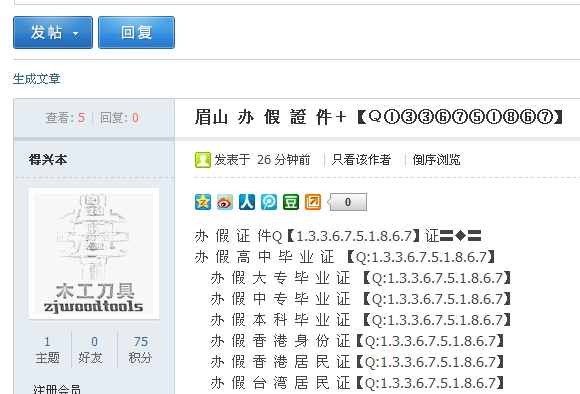This screenshot has height=394, width=580.
Task: Click the 回复: 0 reply count
Action: (119, 118)
